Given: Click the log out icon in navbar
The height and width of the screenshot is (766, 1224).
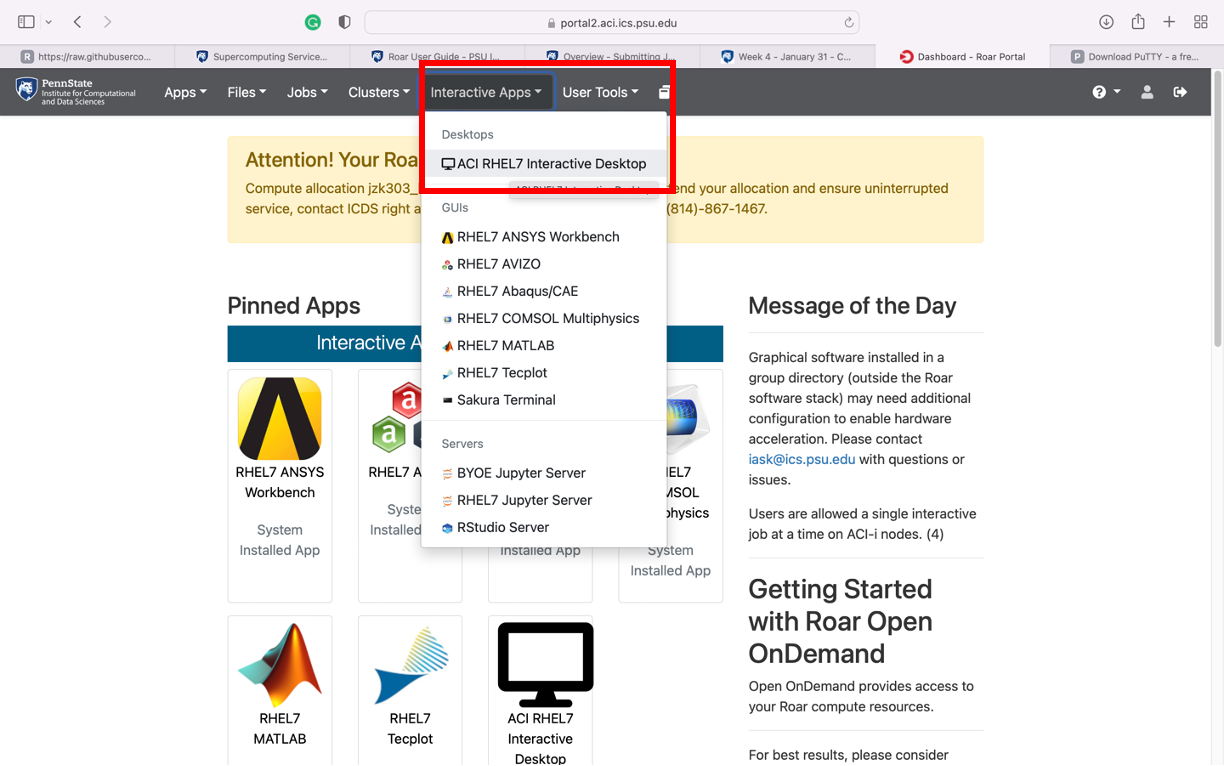Looking at the screenshot, I should pyautogui.click(x=1180, y=92).
